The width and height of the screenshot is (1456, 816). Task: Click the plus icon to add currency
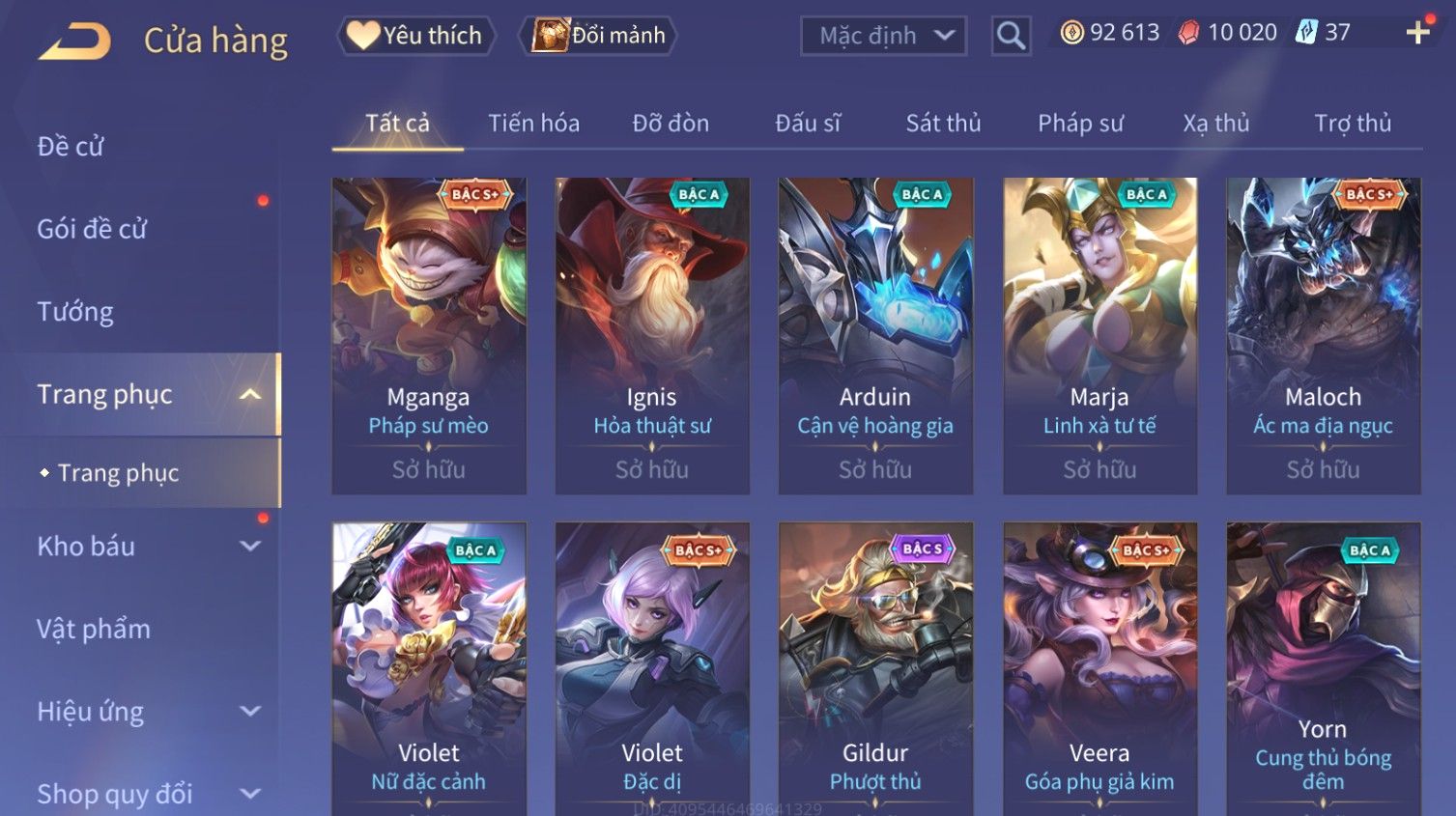click(x=1417, y=33)
